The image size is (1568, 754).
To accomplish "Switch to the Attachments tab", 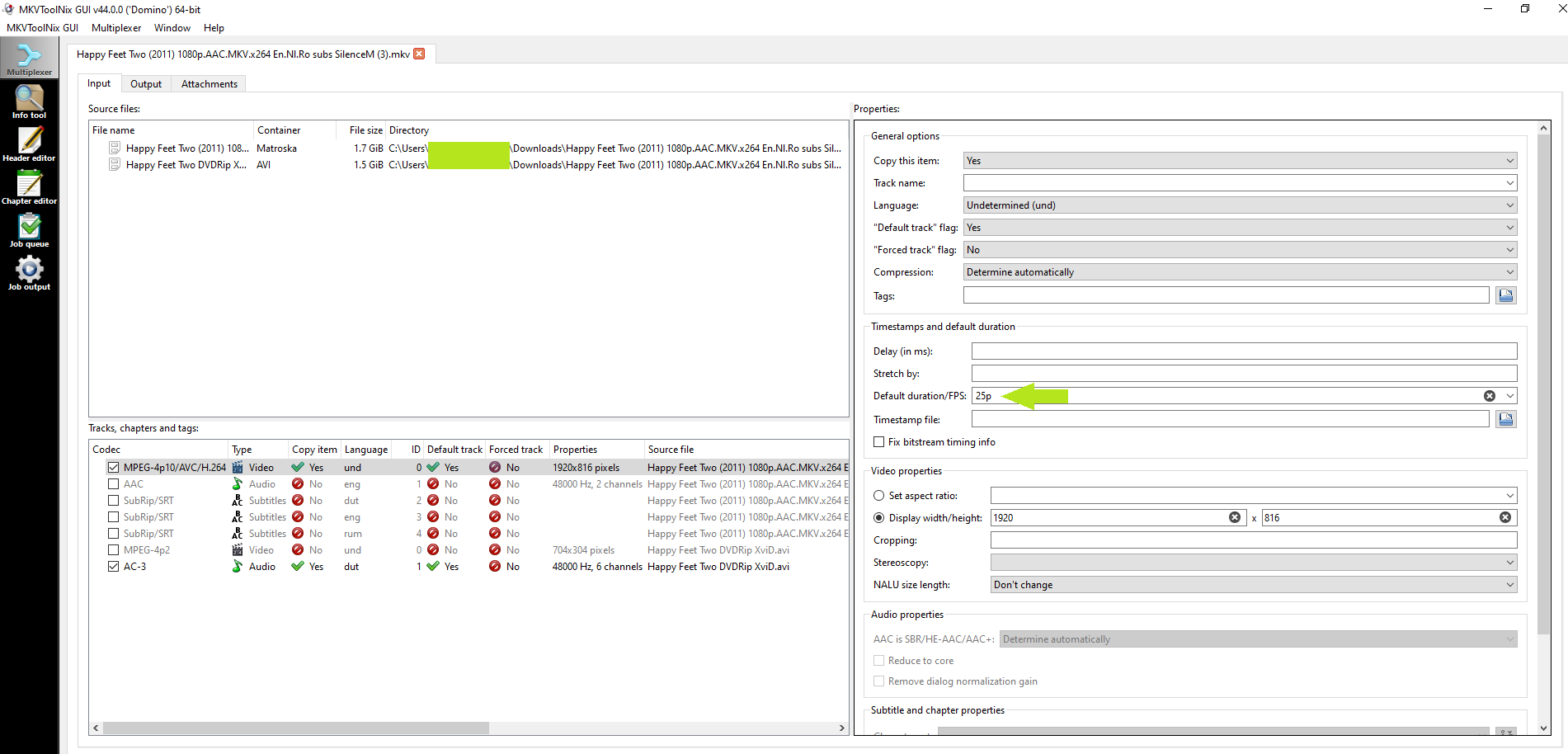I will [210, 84].
